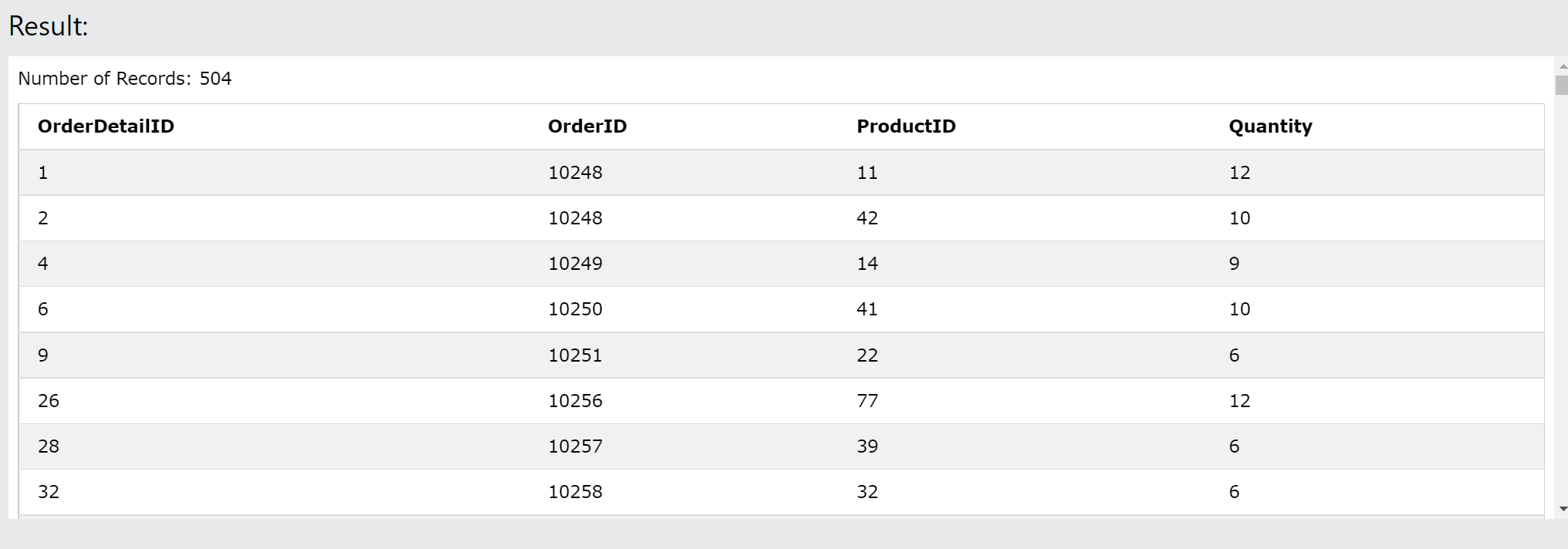Select ProductID 14 cell
The height and width of the screenshot is (549, 1568).
pos(867,264)
